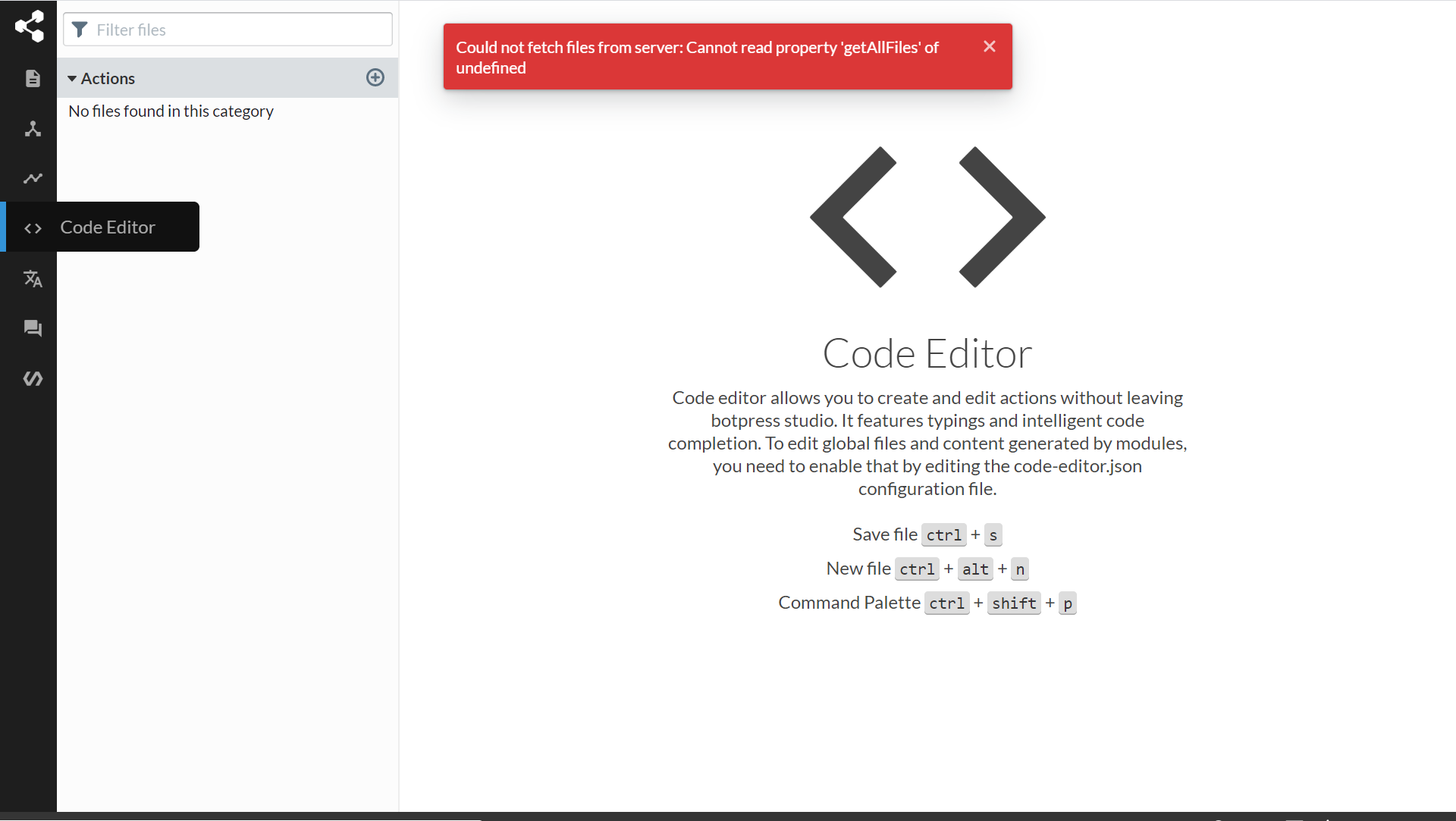
Task: Collapse the Actions category arrow
Action: (x=72, y=79)
